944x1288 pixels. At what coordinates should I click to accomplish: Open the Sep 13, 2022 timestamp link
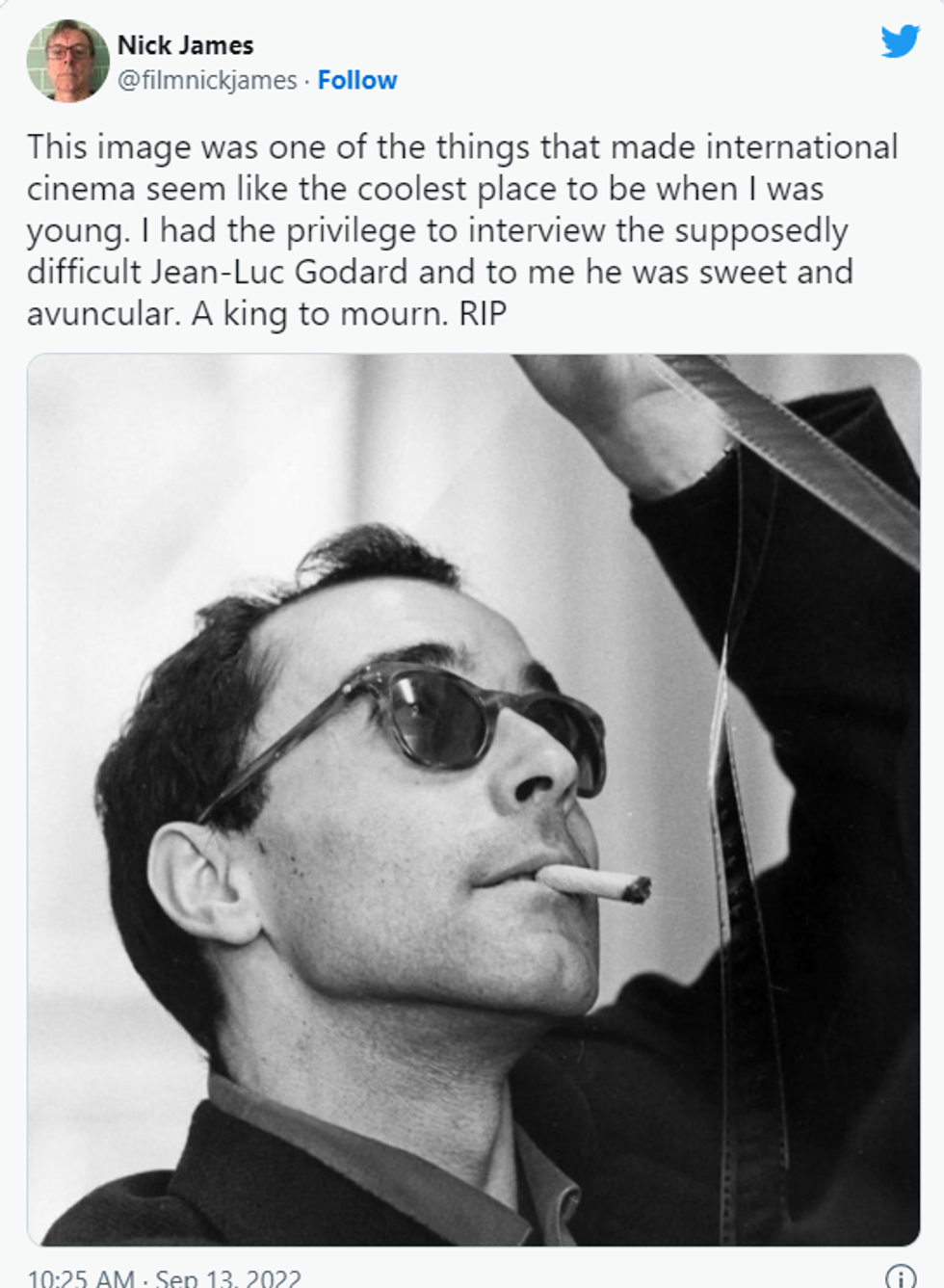(x=228, y=1277)
